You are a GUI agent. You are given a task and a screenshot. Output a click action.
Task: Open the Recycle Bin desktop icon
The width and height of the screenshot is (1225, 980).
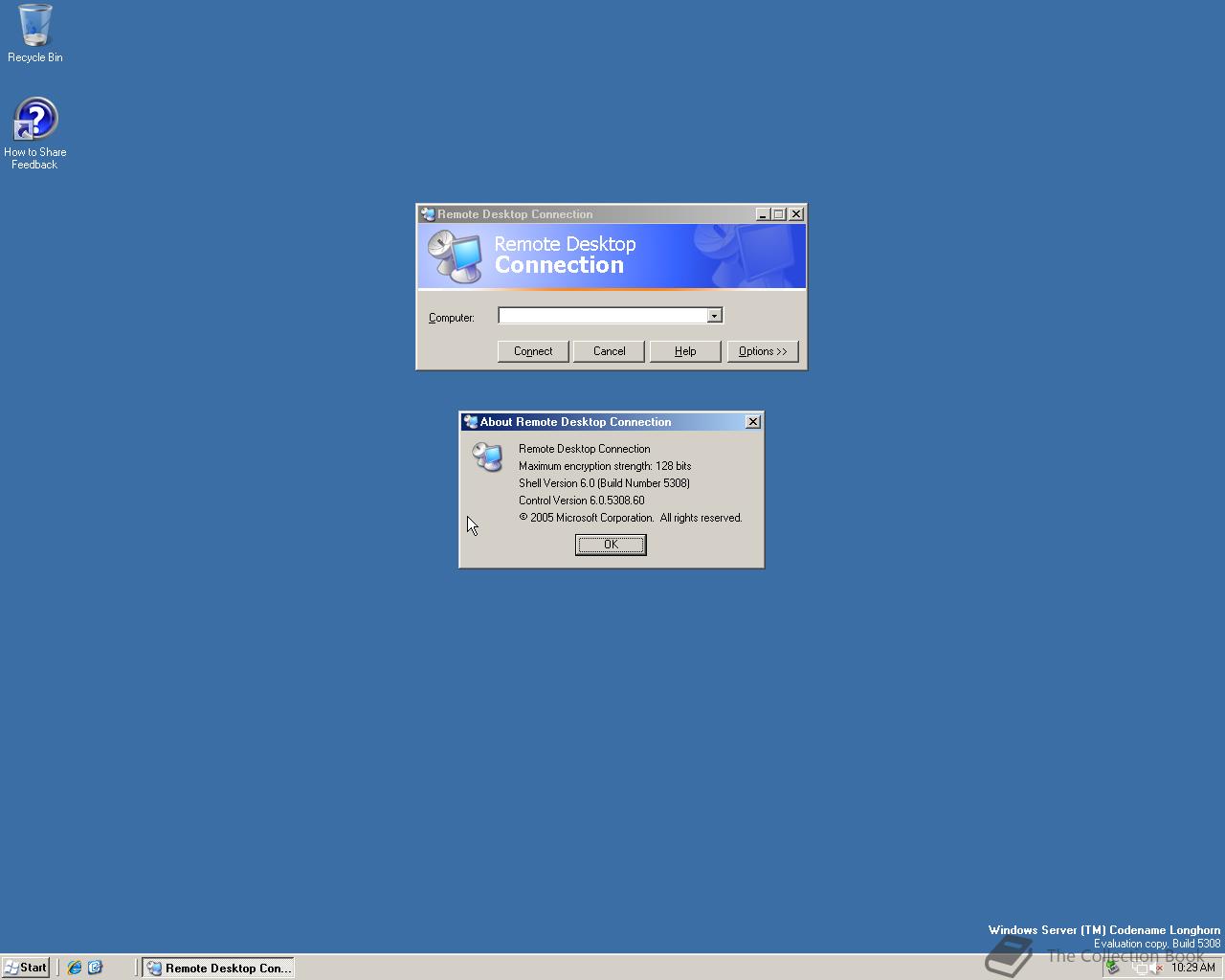point(35,33)
